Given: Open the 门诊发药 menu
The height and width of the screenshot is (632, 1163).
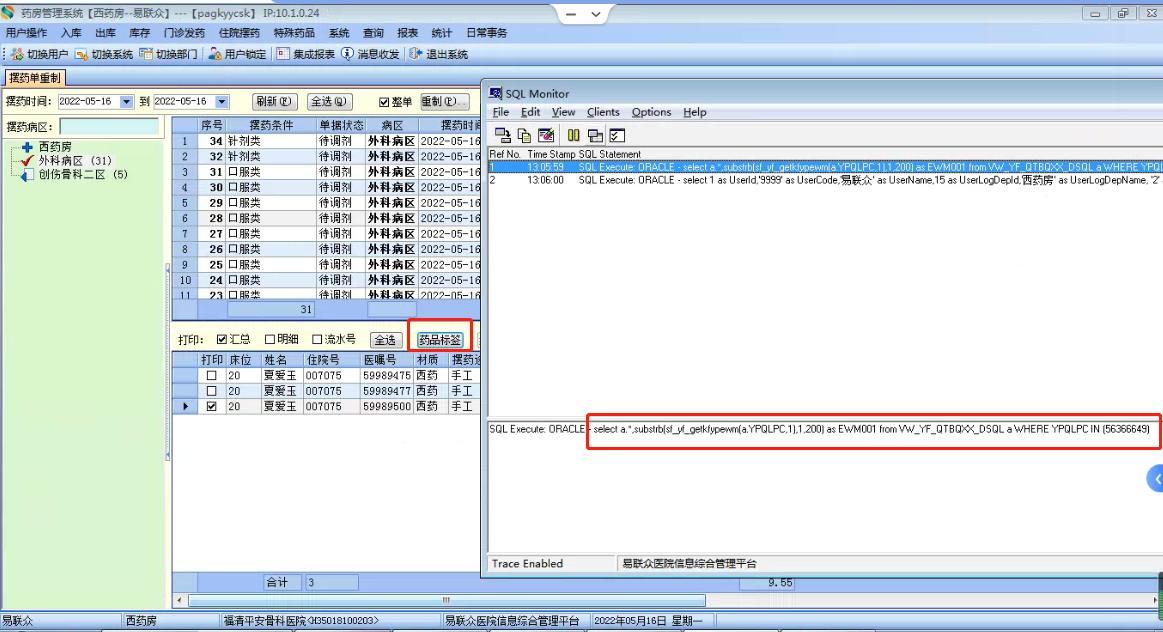Looking at the screenshot, I should pos(184,33).
